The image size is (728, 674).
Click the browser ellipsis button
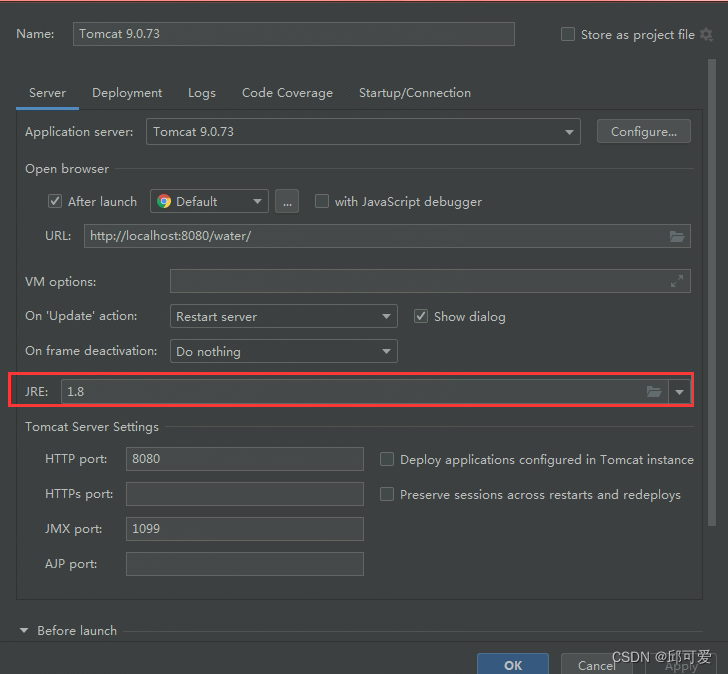tap(287, 201)
